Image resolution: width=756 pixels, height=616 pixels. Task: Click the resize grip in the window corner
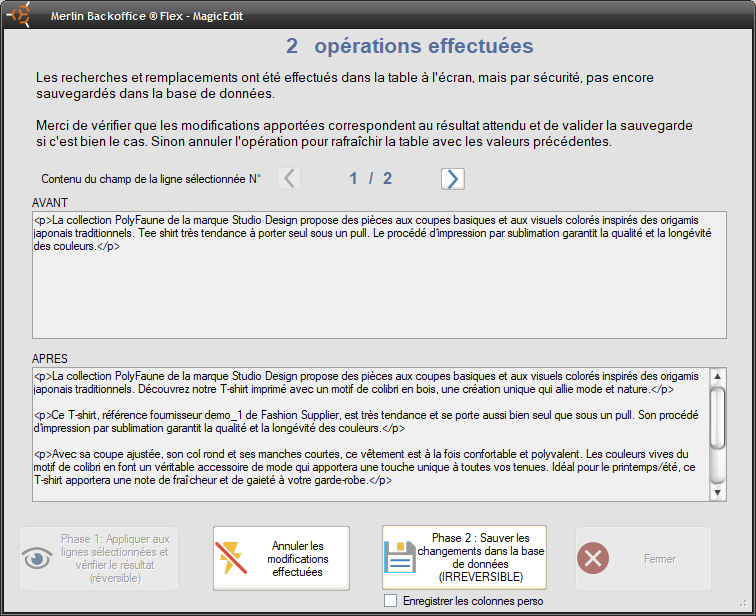pos(746,606)
